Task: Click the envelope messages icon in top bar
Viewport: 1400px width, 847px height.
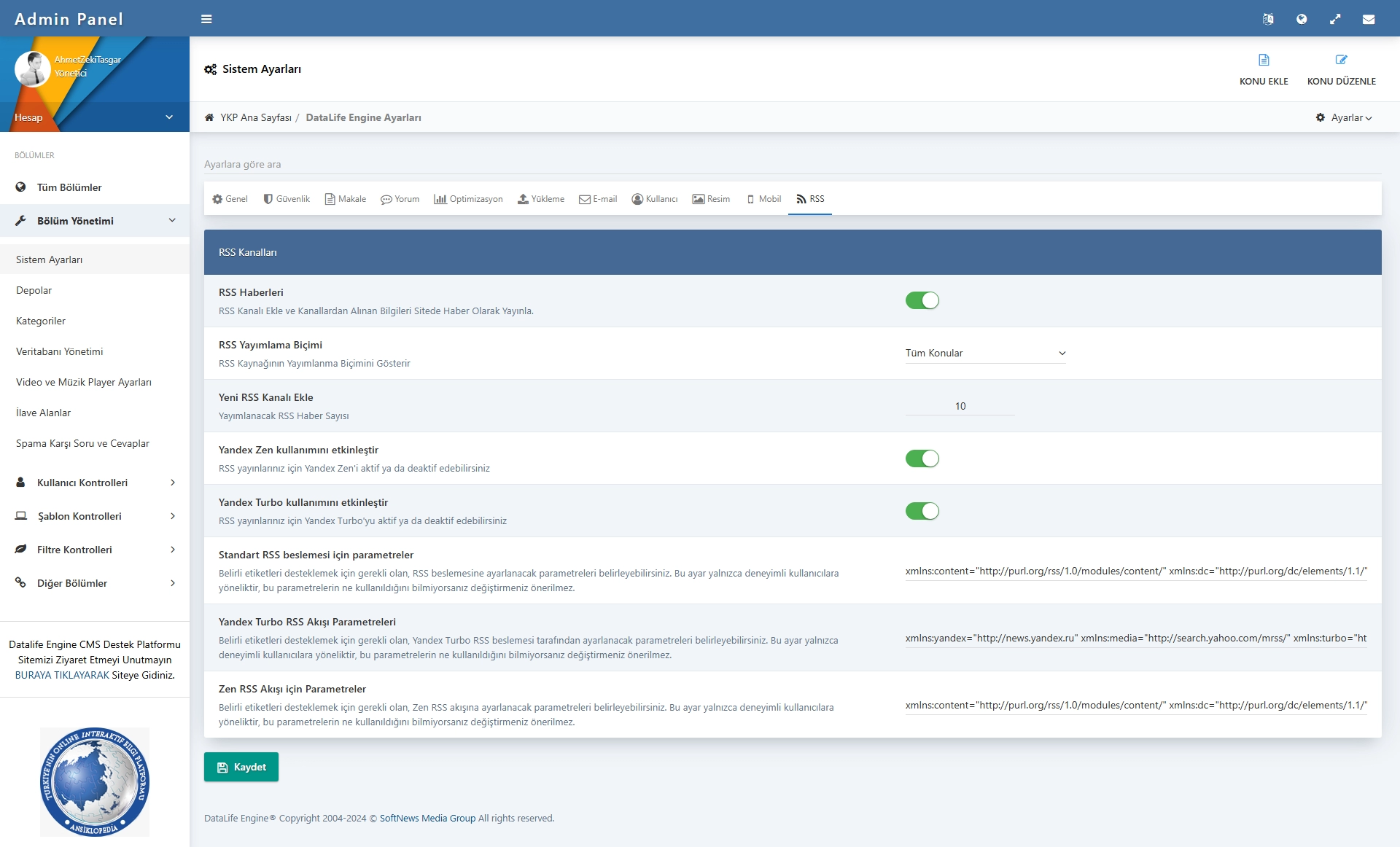Action: [x=1369, y=19]
